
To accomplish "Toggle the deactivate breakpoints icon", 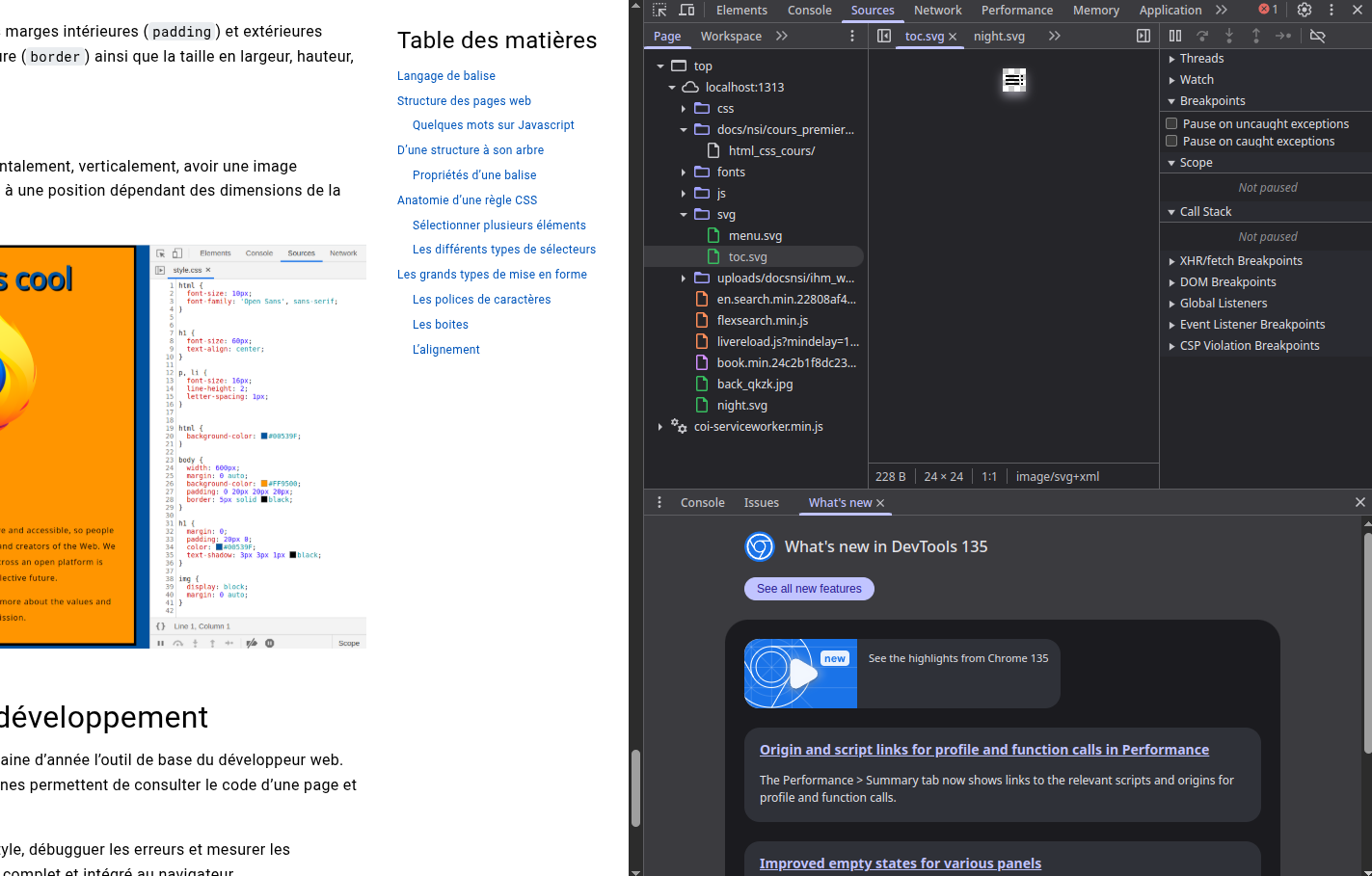I will click(x=1318, y=36).
